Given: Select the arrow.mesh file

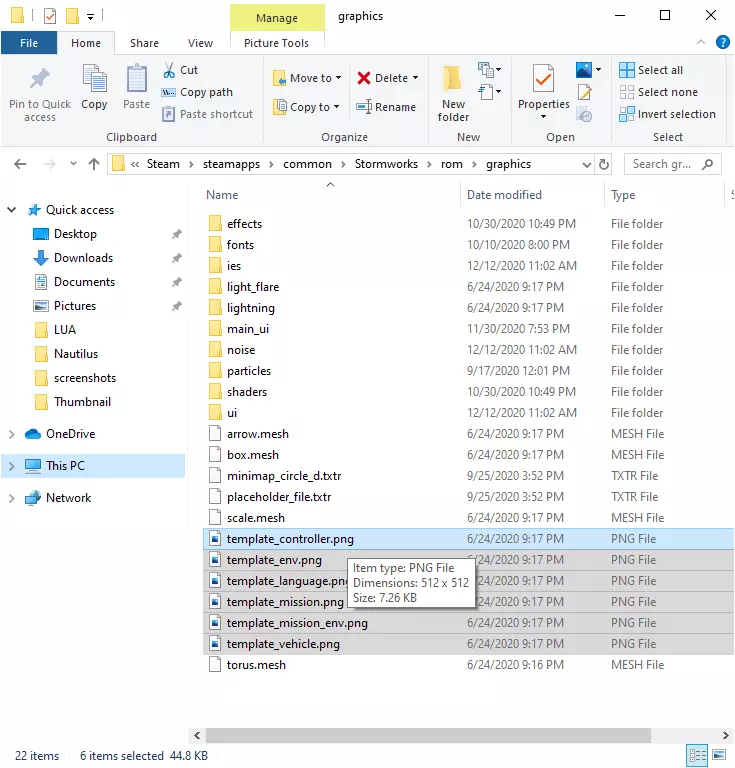Looking at the screenshot, I should [x=258, y=434].
